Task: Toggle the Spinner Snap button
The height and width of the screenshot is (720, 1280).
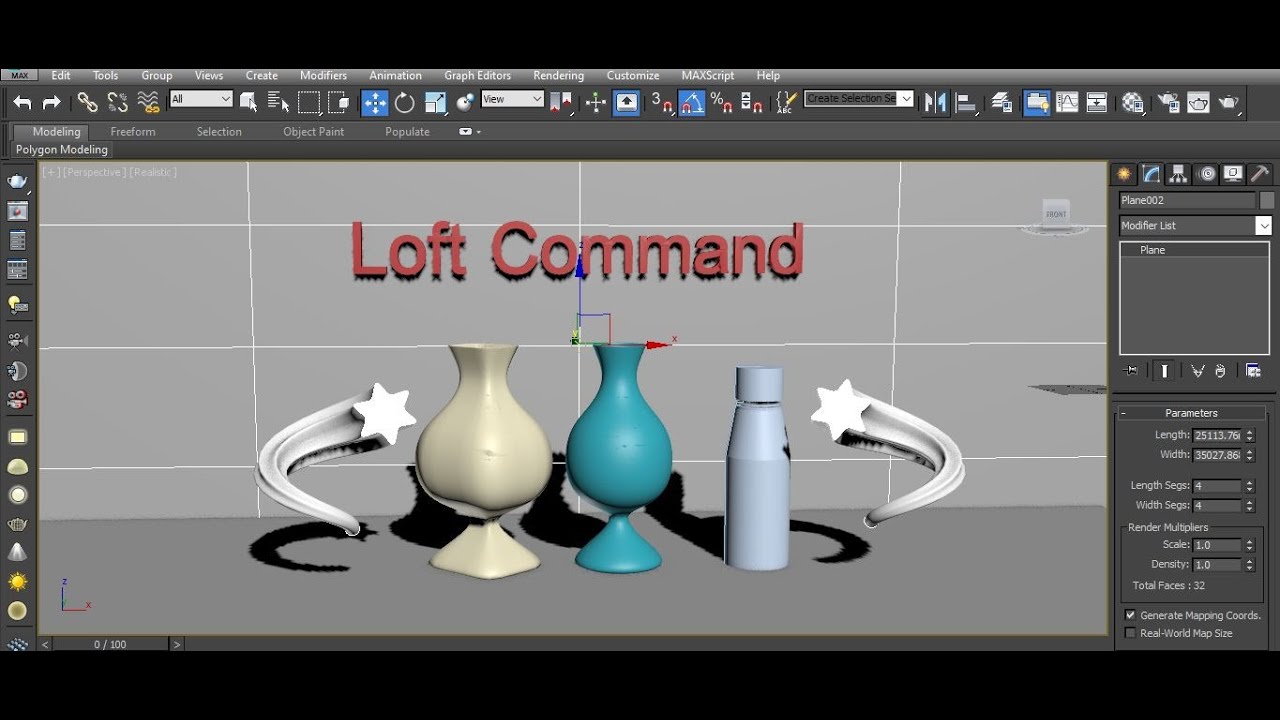Action: (752, 102)
